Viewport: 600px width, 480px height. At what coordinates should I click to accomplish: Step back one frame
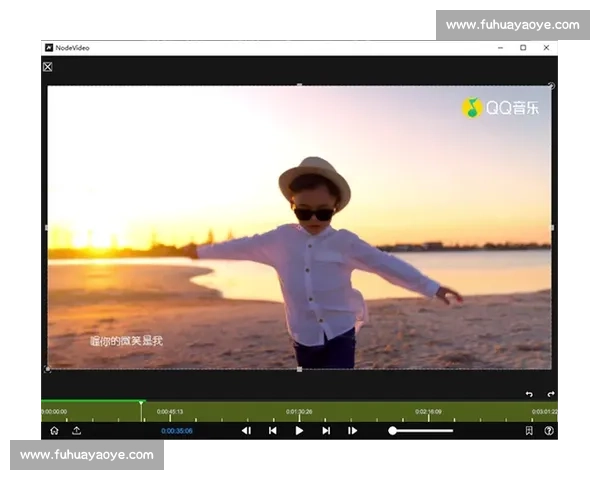click(x=246, y=431)
